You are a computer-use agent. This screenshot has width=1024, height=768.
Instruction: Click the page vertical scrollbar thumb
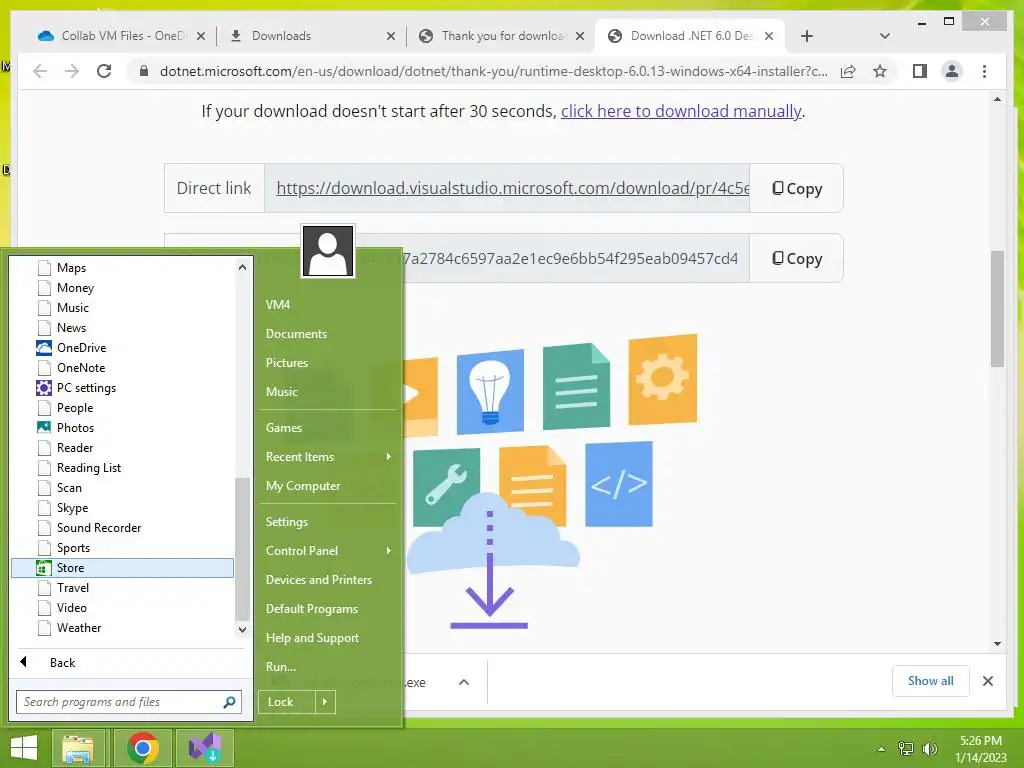997,309
